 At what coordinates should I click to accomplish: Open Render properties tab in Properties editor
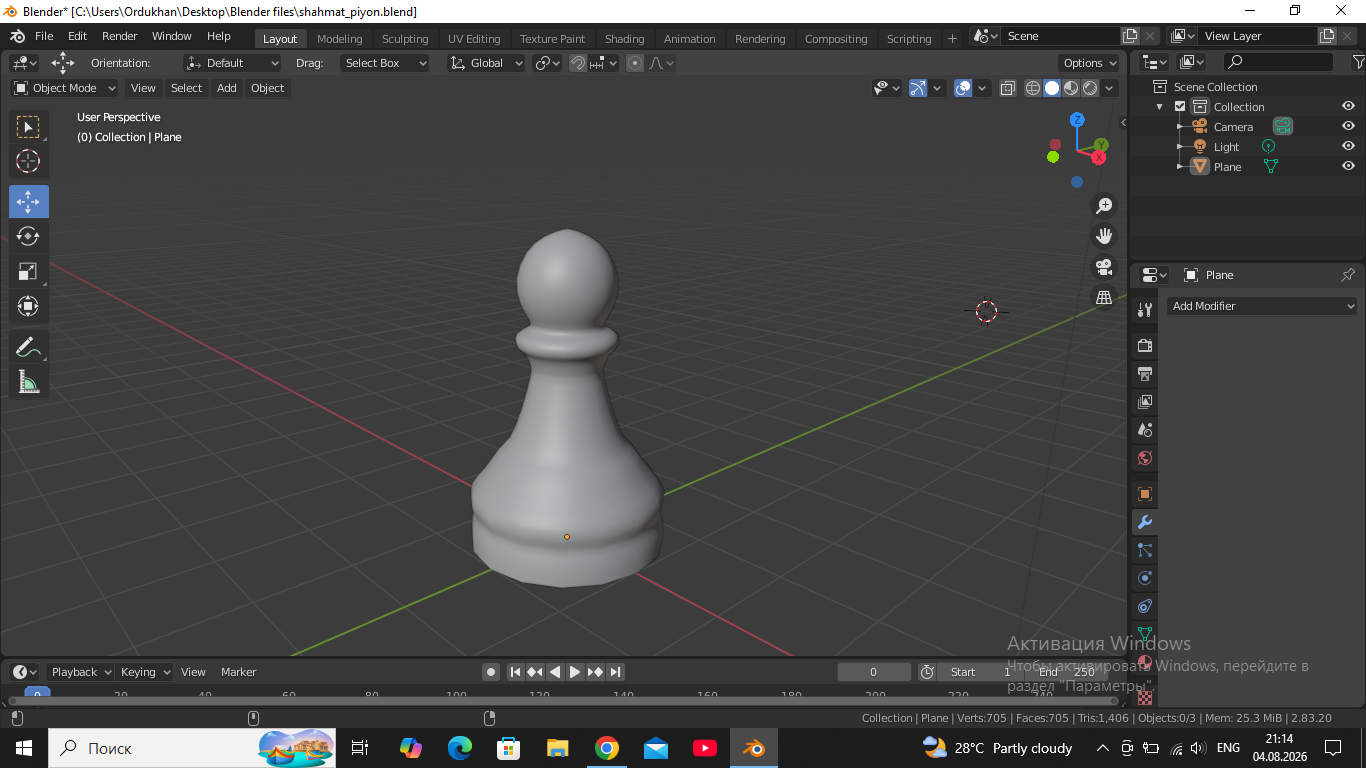[x=1145, y=345]
